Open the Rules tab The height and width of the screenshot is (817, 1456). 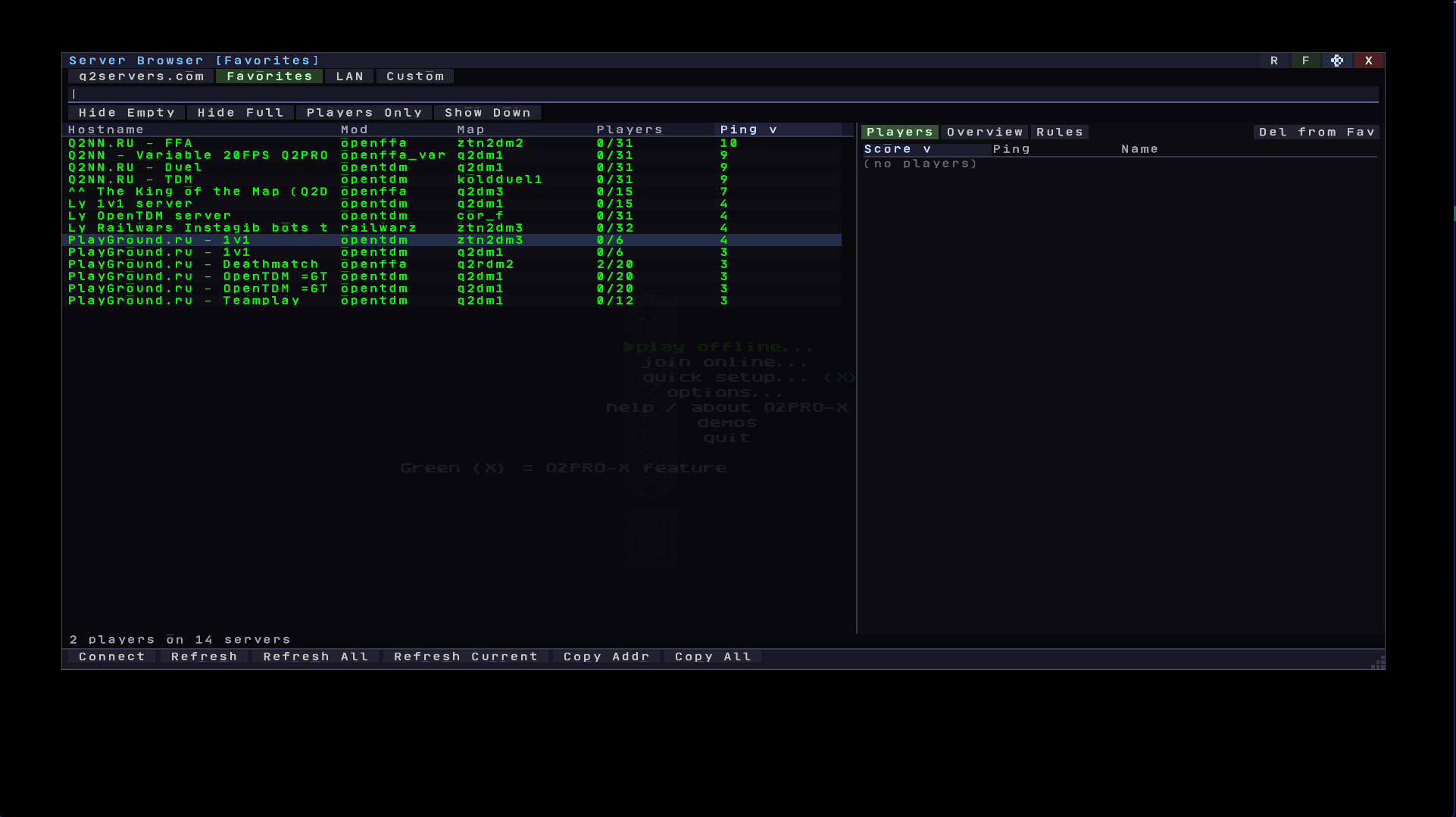1059,131
